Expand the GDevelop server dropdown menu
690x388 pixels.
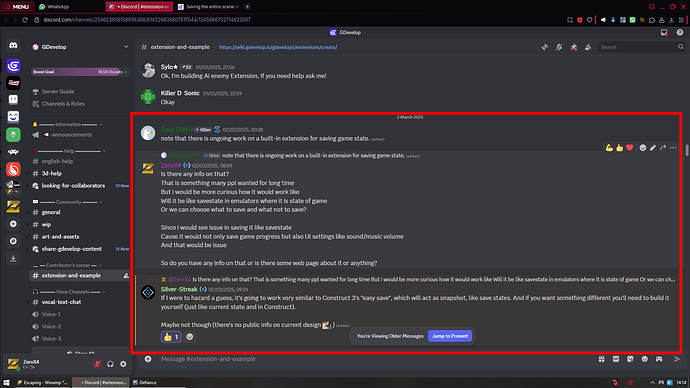coord(126,47)
